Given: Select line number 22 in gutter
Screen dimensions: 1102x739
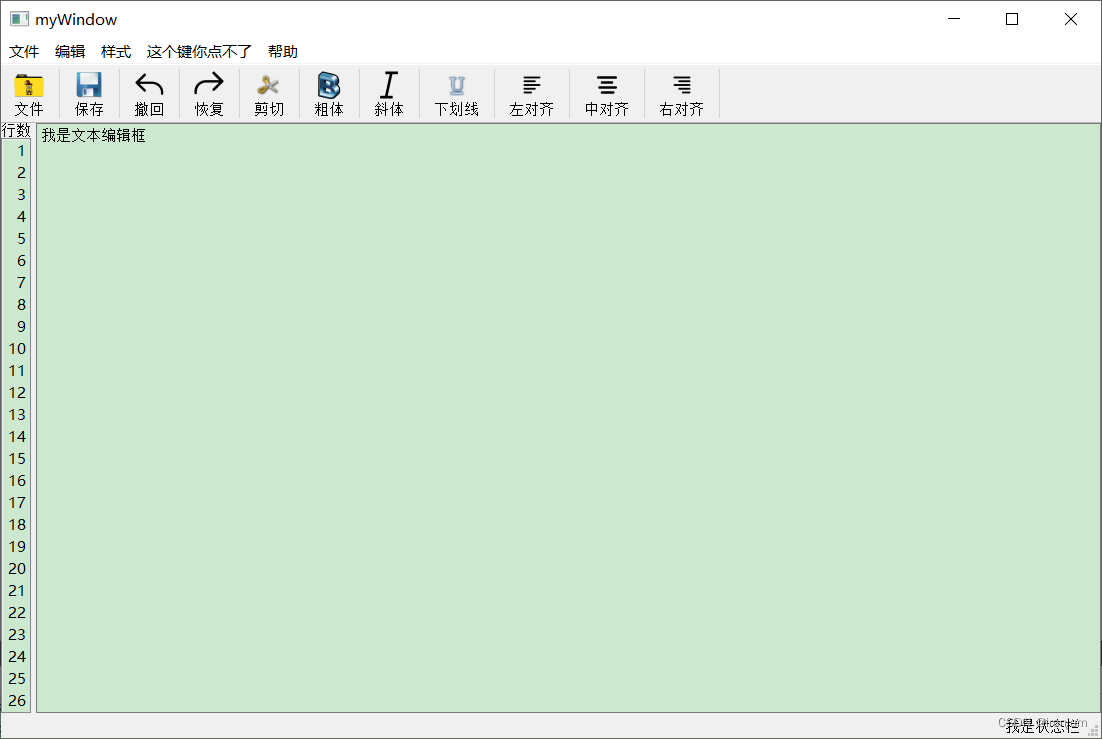Looking at the screenshot, I should 17,612.
